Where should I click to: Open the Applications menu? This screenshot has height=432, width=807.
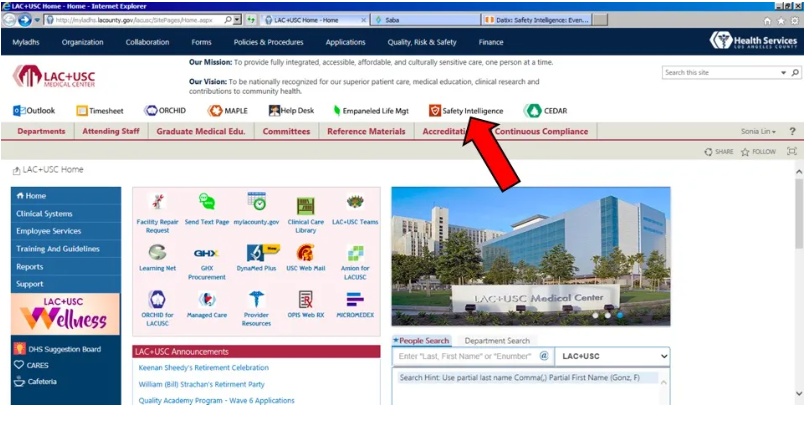[x=345, y=42]
